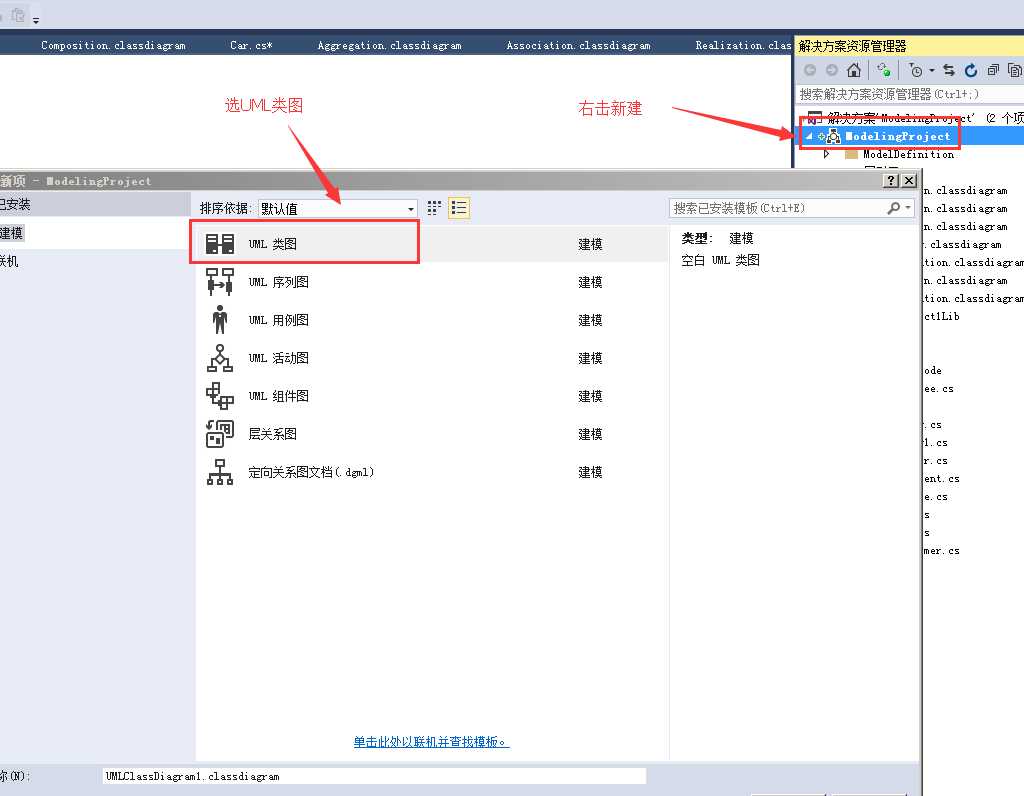Select the UML 类图 template icon

[219, 244]
